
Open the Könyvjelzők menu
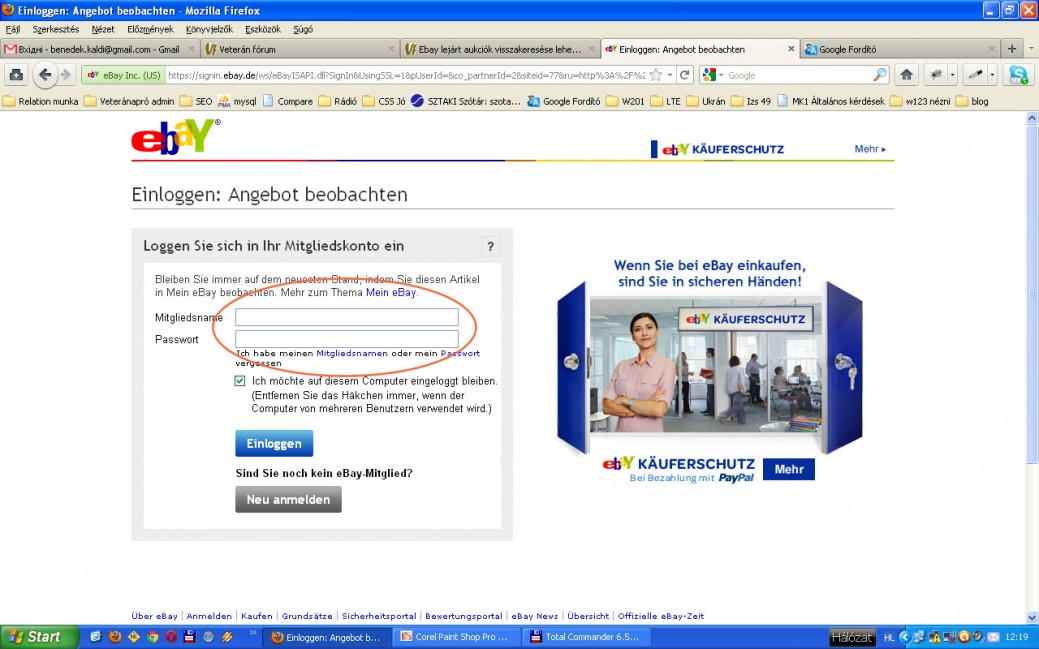click(208, 29)
